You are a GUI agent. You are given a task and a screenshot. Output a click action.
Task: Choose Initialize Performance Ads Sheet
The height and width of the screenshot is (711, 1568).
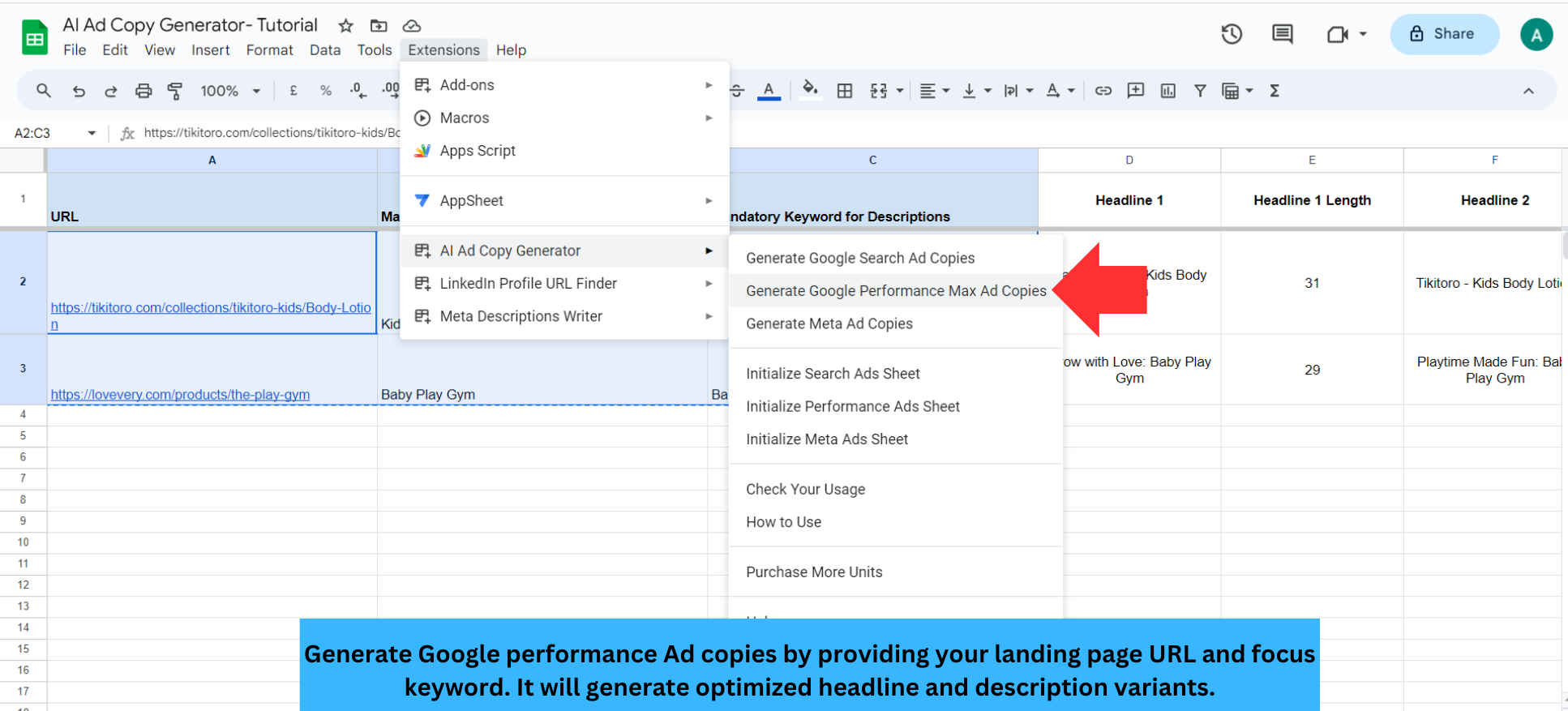click(x=896, y=406)
